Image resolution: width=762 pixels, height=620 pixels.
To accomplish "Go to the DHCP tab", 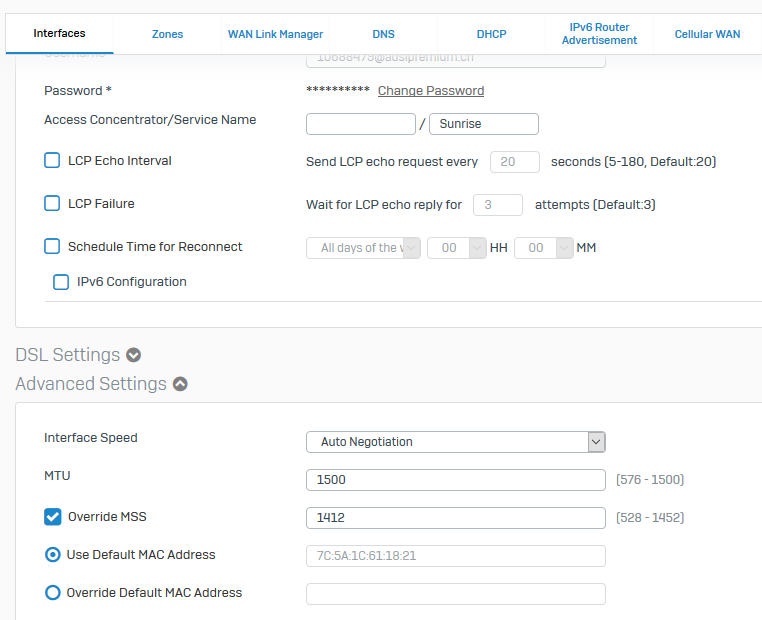I will coord(491,34).
